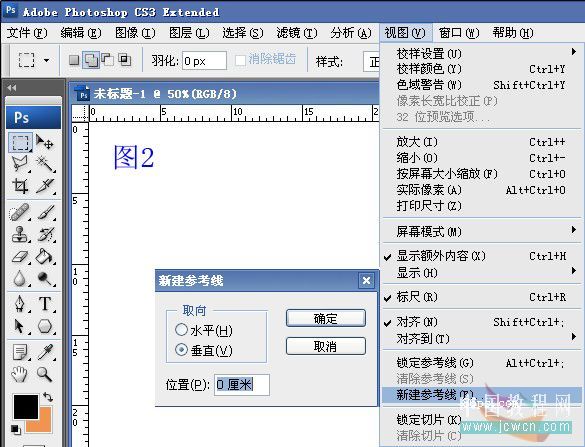Viewport: 585px width, 447px height.
Task: Toggle 对齐(N) snap option
Action: click(482, 322)
